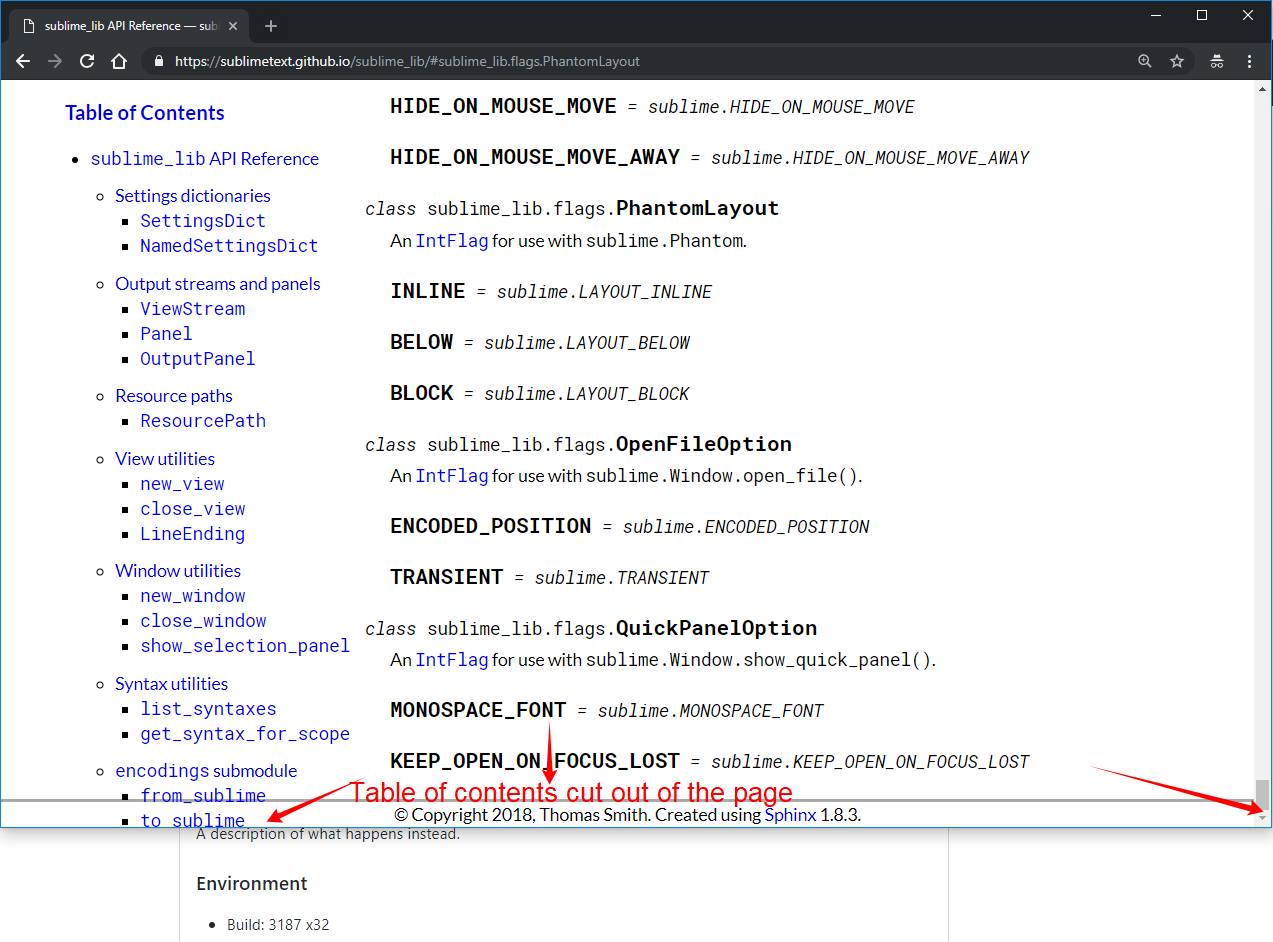Go to Settings dictionaries section
The image size is (1273, 942).
tap(193, 196)
